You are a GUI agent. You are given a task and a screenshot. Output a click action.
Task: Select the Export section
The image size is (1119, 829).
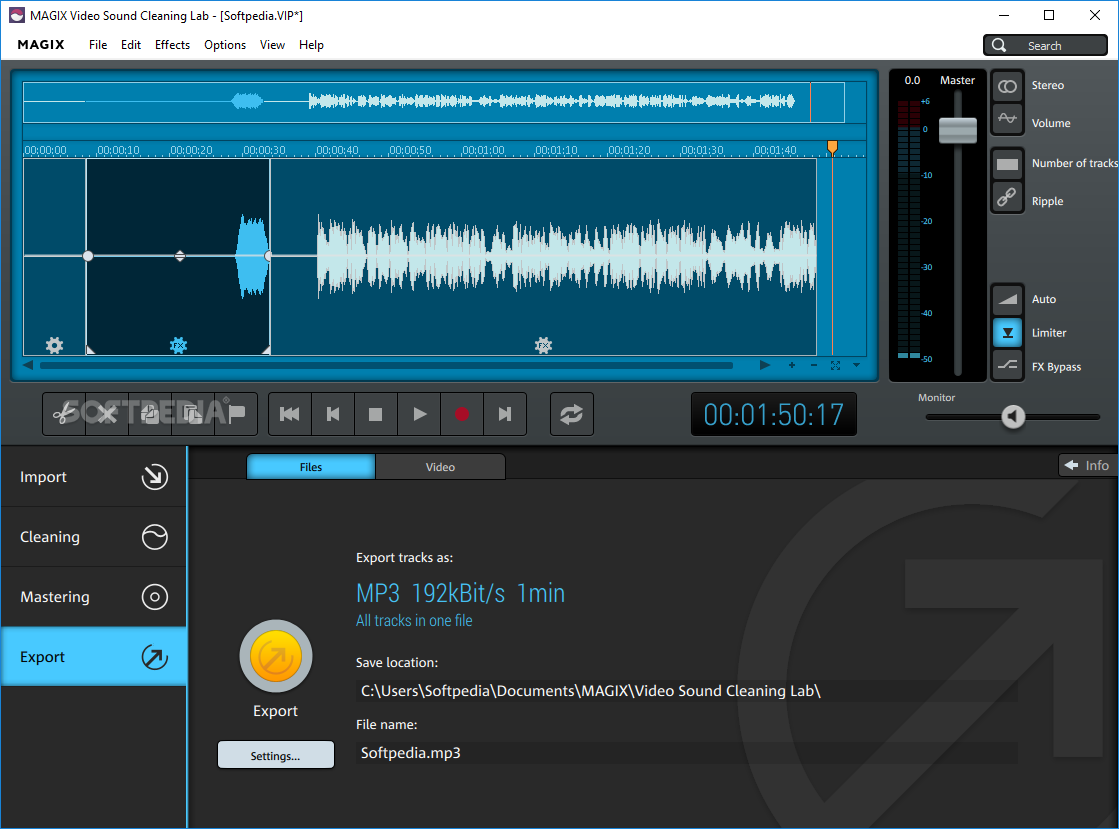pos(93,656)
